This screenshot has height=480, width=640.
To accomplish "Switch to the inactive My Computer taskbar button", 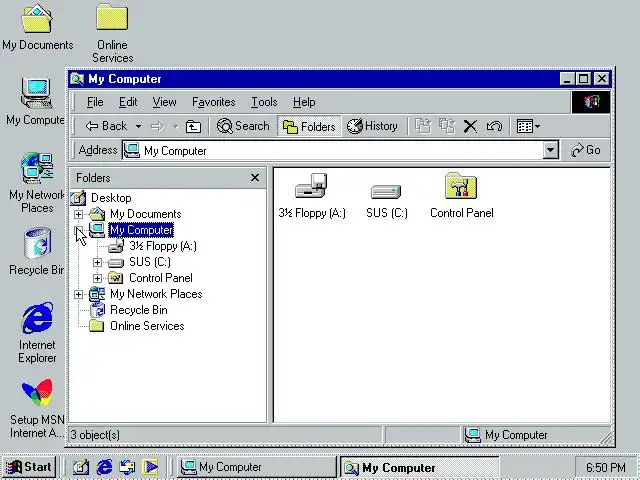I will point(256,467).
